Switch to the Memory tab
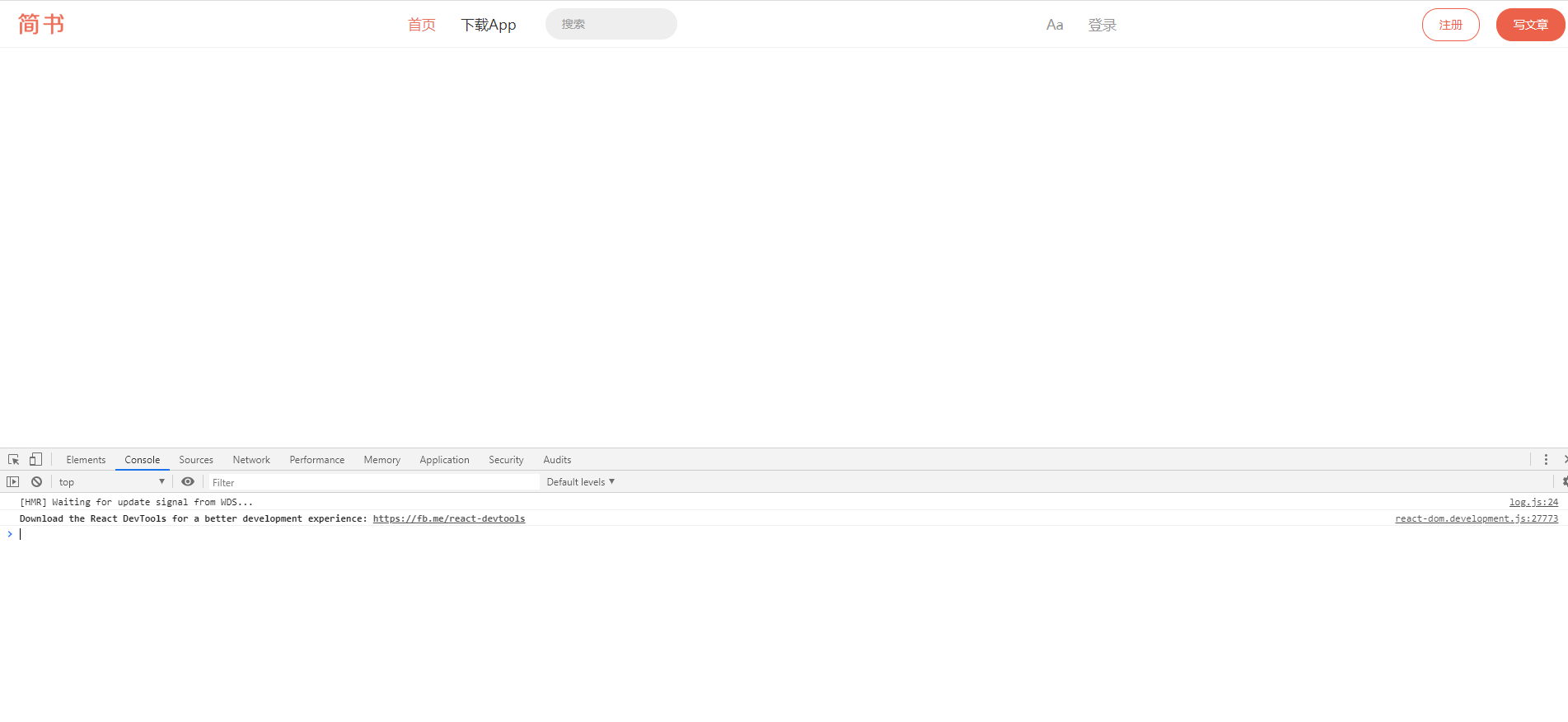Screen dimensions: 1568x722 click(x=382, y=460)
